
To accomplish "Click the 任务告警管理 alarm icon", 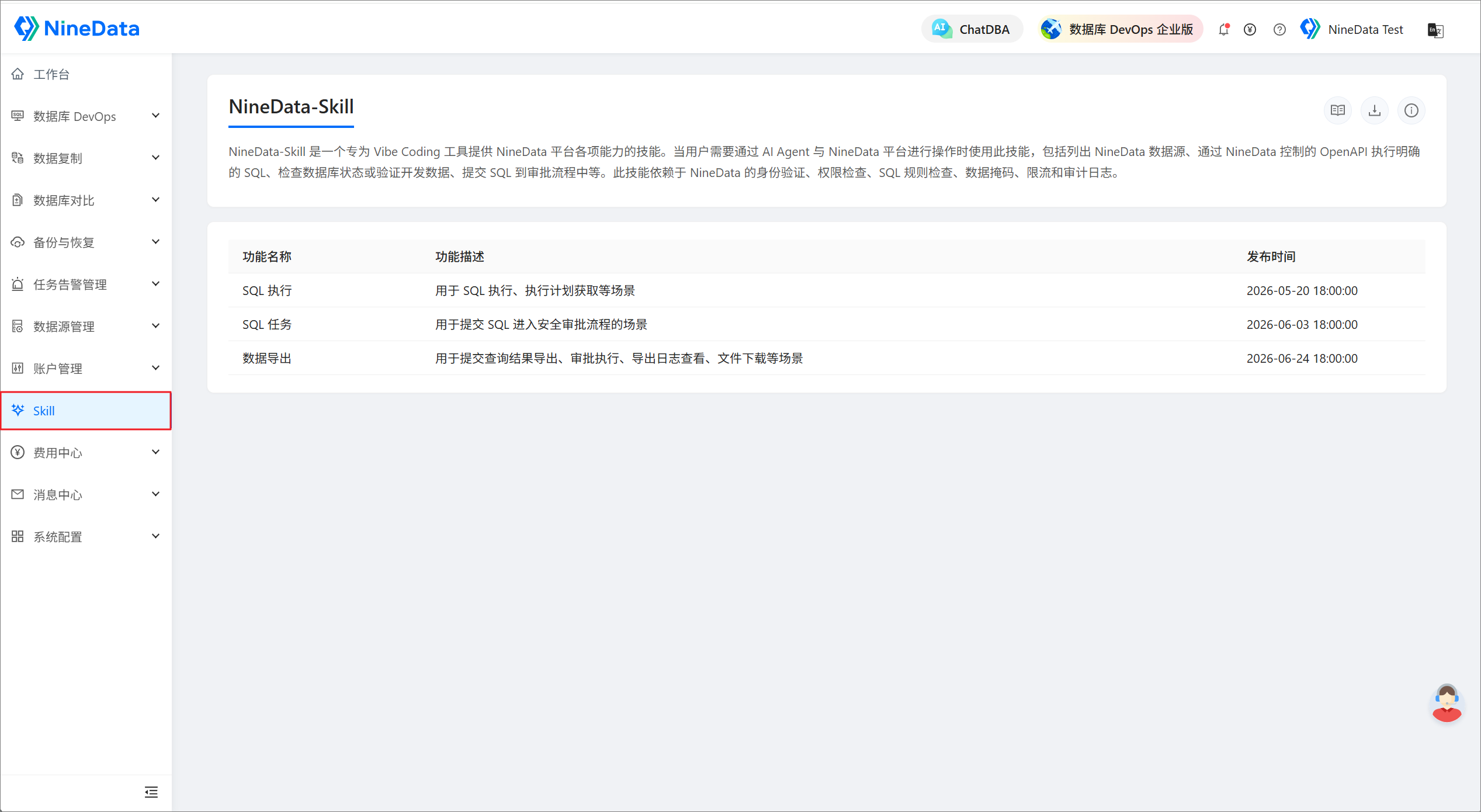I will pos(18,284).
